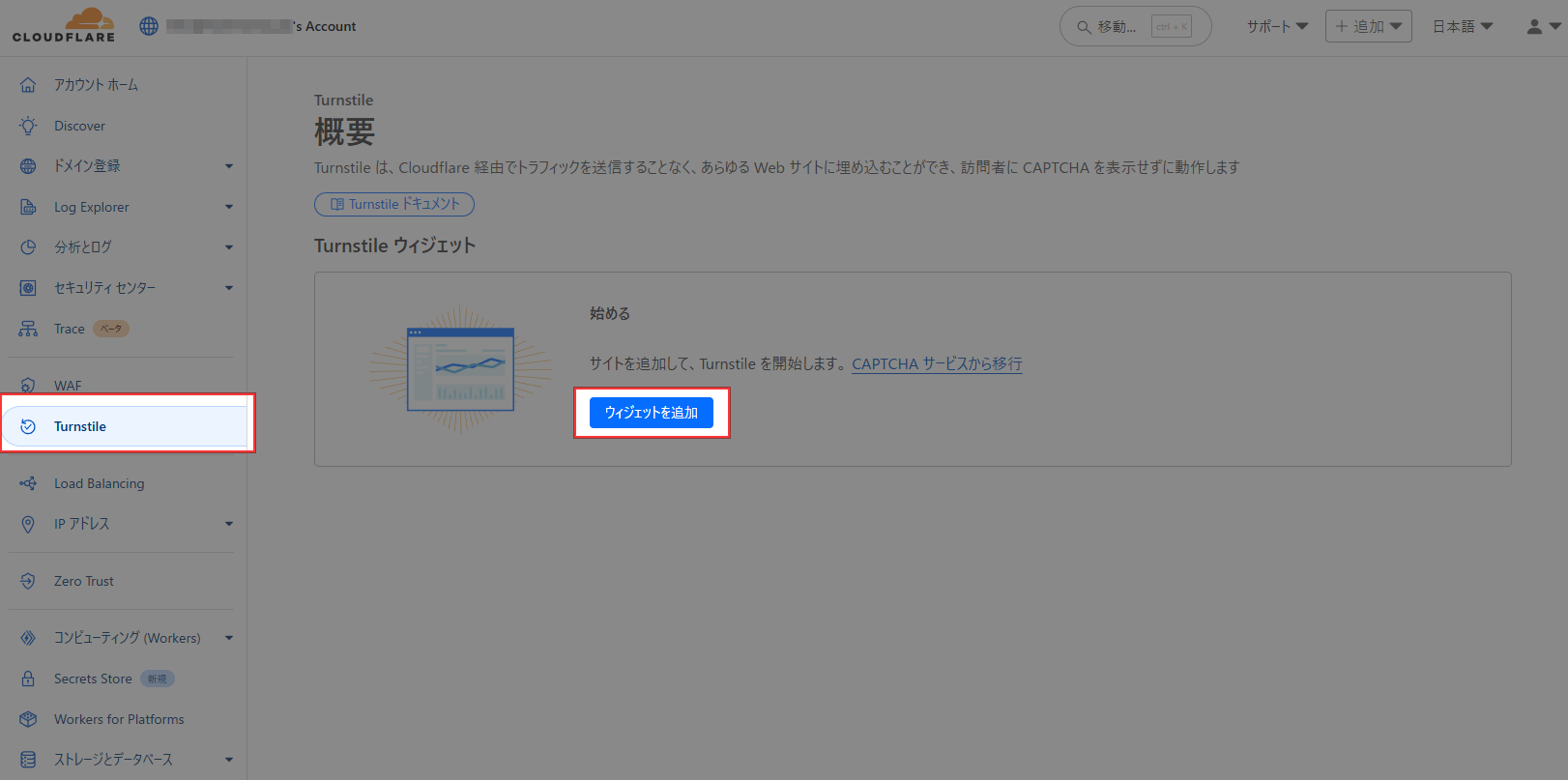Expand the コンピューティング (Workers) submenu arrow
Screen dimensions: 1568x780
pyautogui.click(x=229, y=638)
